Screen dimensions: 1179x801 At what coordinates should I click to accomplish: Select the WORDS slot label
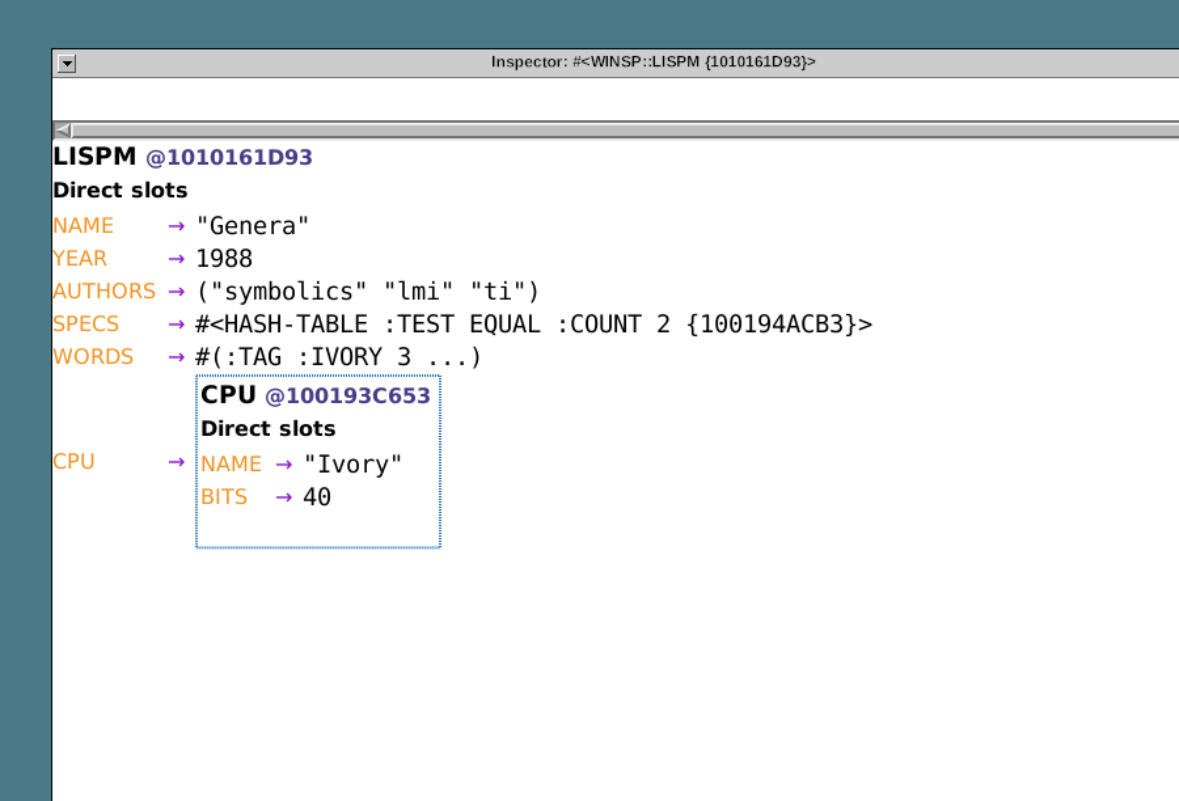click(92, 357)
